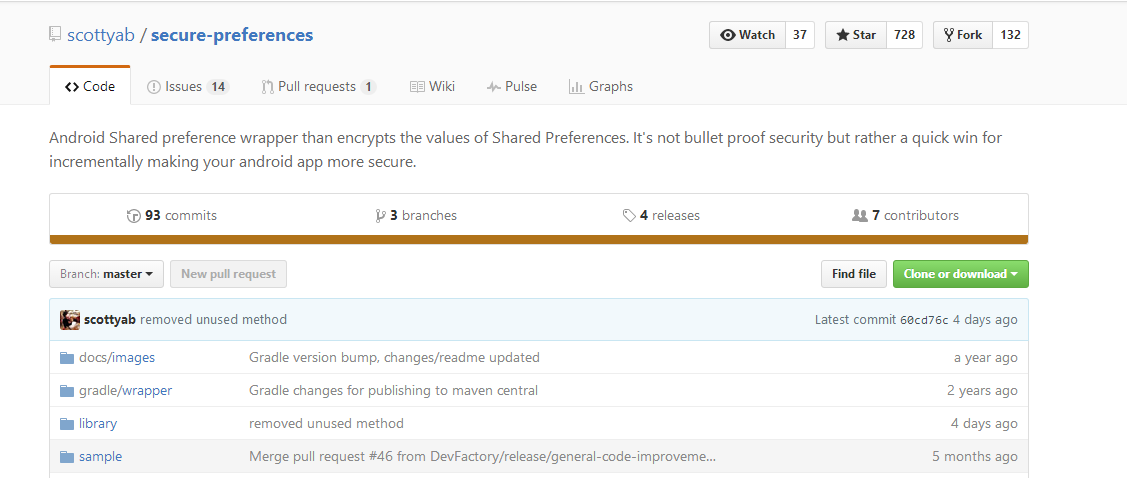Open the Pulse tab
Screen dimensions: 1127x478
pos(512,86)
